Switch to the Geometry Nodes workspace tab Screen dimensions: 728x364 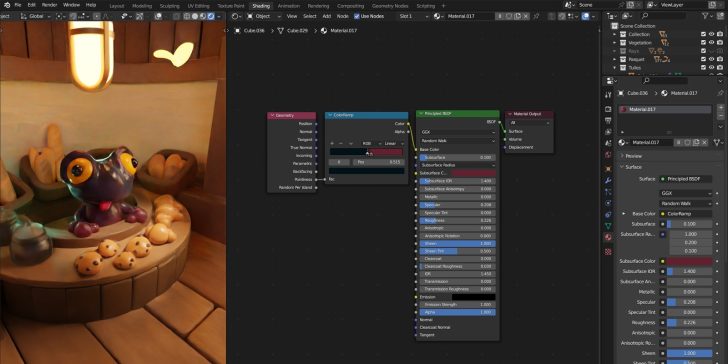[x=390, y=6]
